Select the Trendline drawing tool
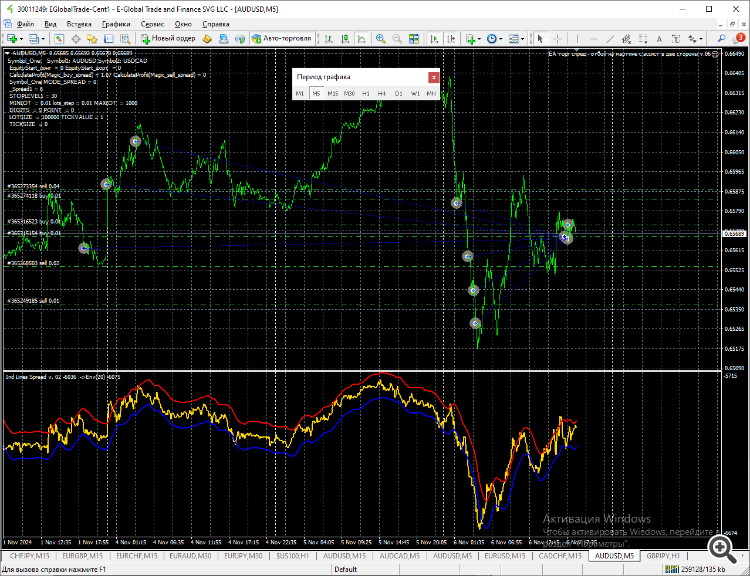The height and width of the screenshot is (576, 750). click(x=610, y=39)
